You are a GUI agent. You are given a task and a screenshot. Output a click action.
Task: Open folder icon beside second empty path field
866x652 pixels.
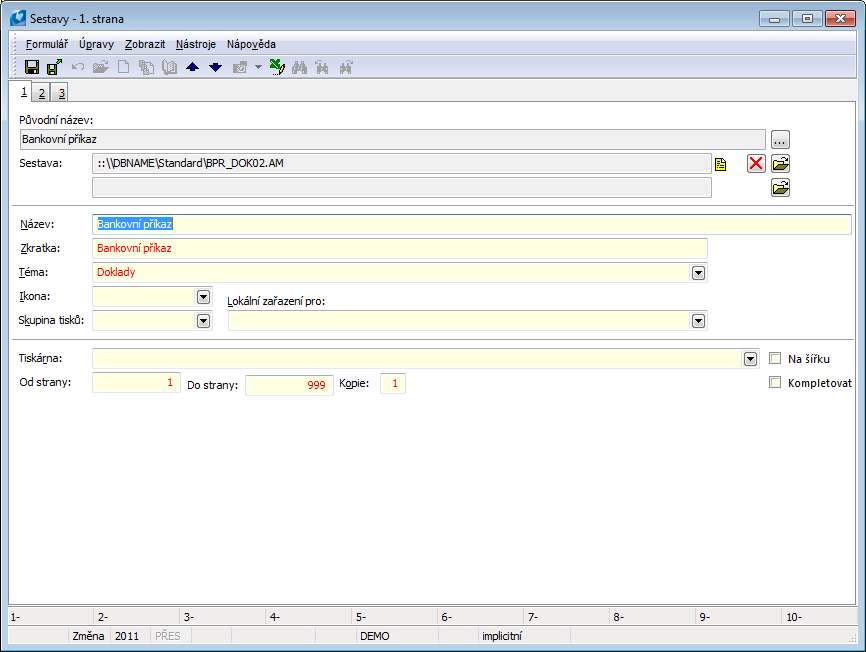(780, 188)
